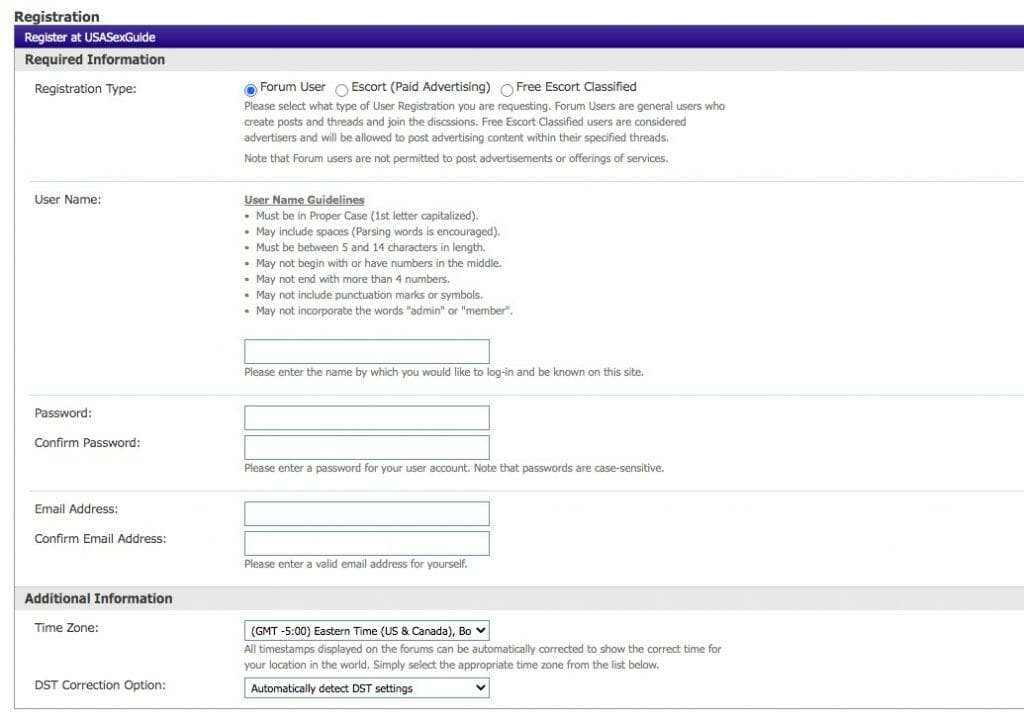1024x722 pixels.
Task: Click the 'punctuation marks or symbols' guideline
Action: click(369, 295)
